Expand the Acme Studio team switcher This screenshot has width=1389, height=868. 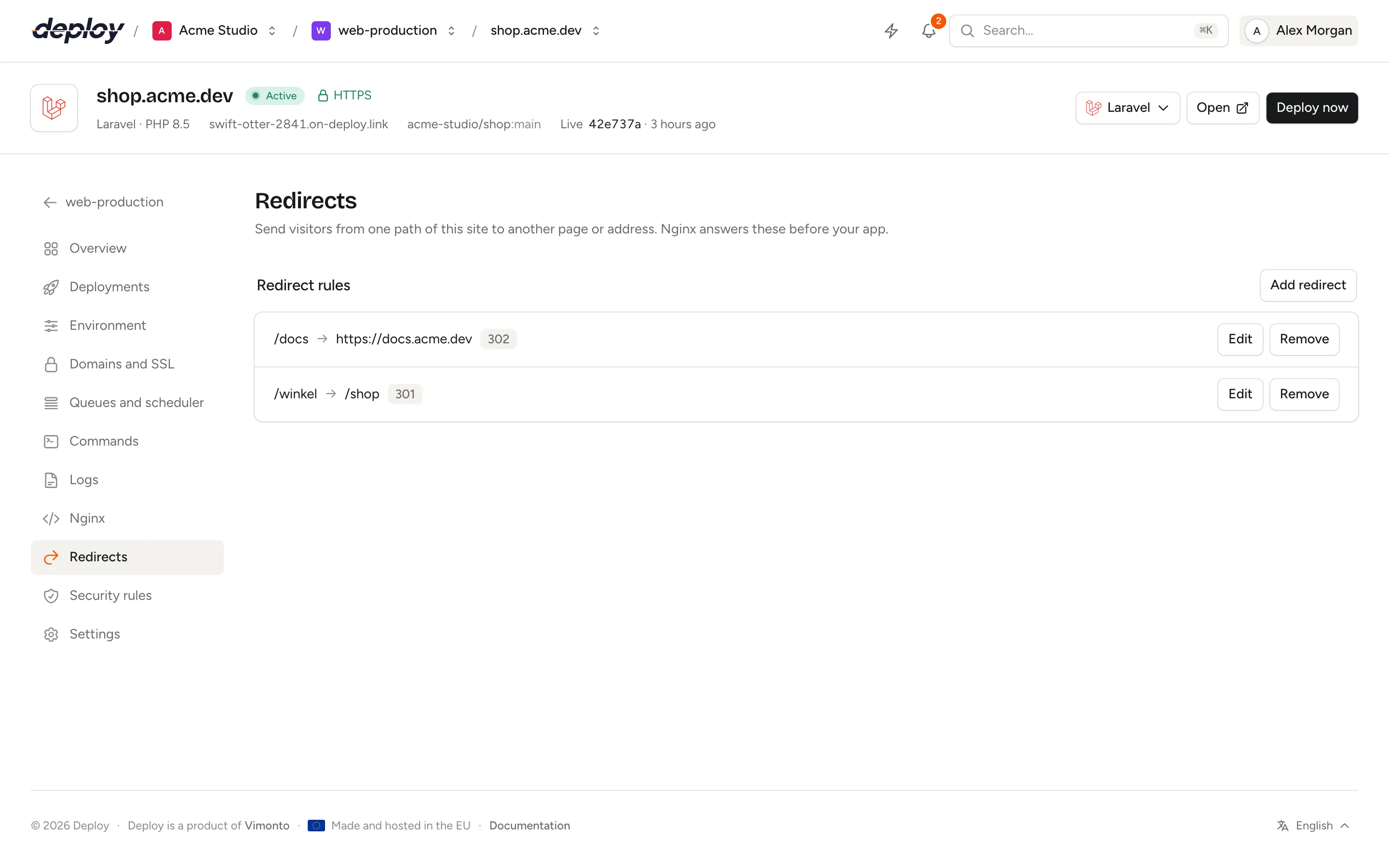tap(272, 30)
